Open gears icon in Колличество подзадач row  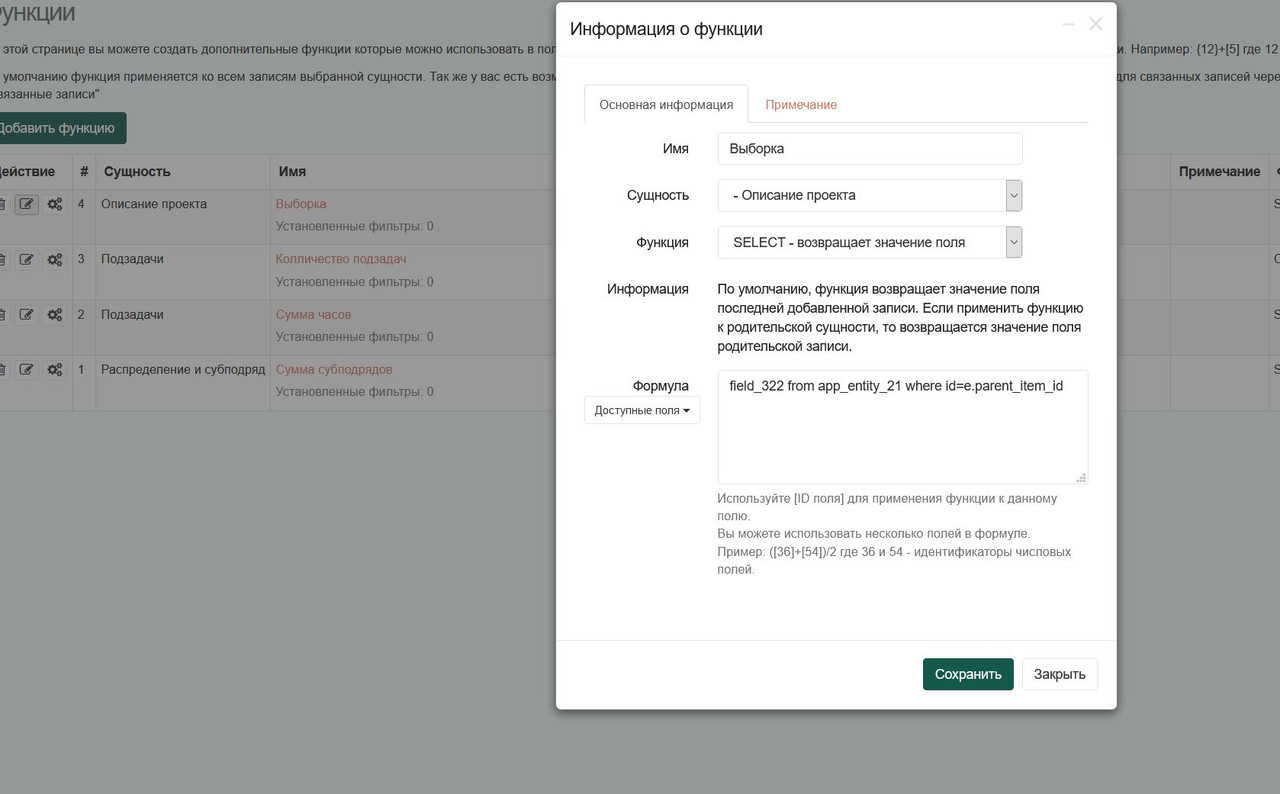tap(55, 259)
